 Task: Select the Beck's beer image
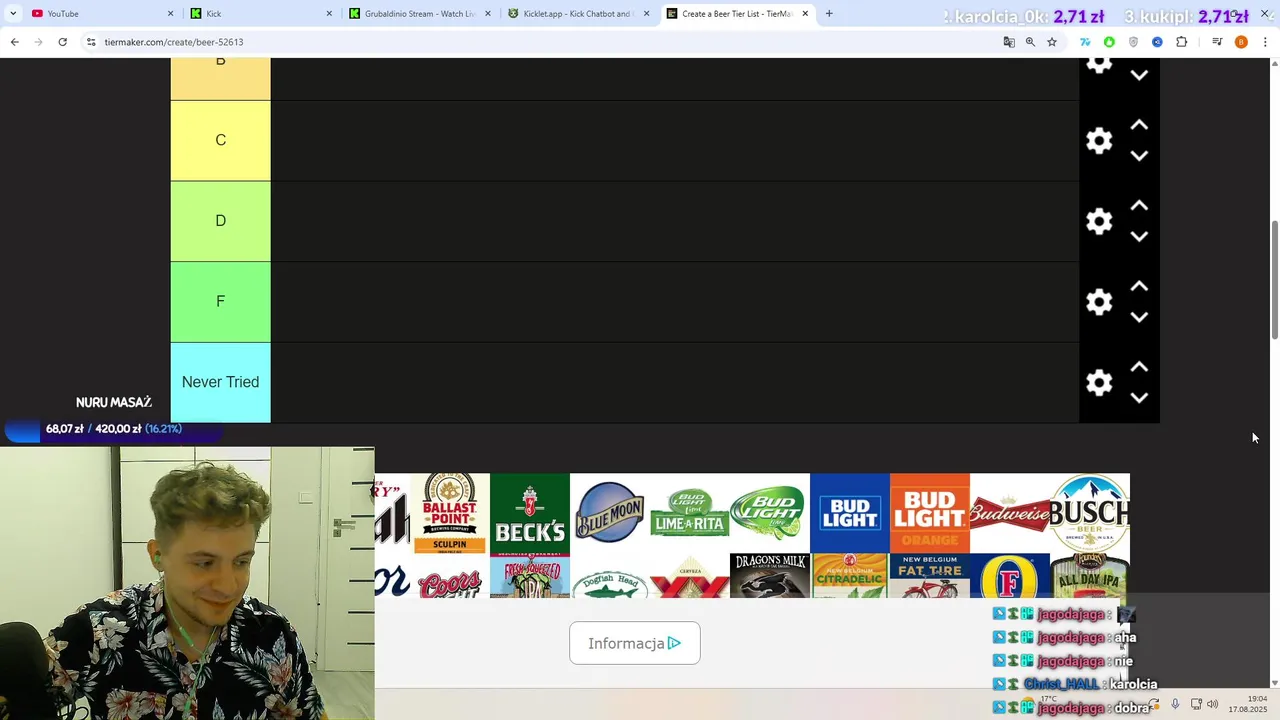point(530,513)
